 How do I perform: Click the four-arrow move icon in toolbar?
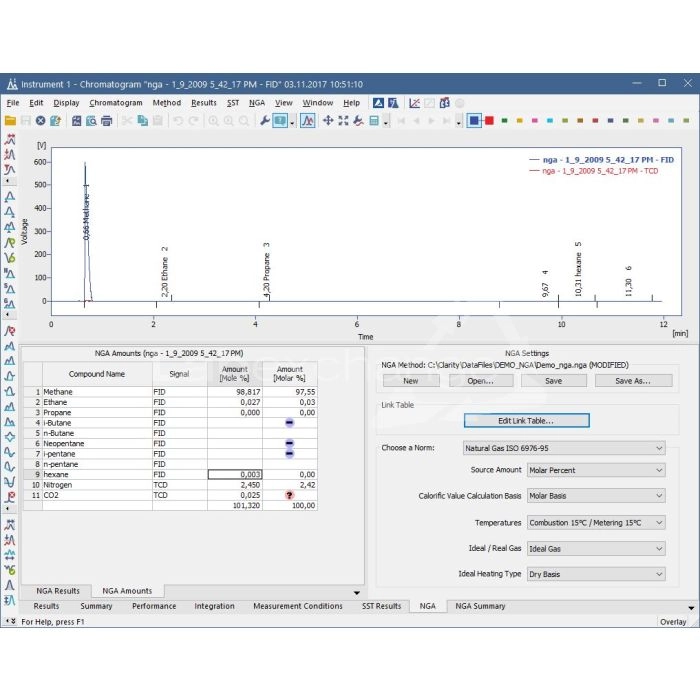328,121
